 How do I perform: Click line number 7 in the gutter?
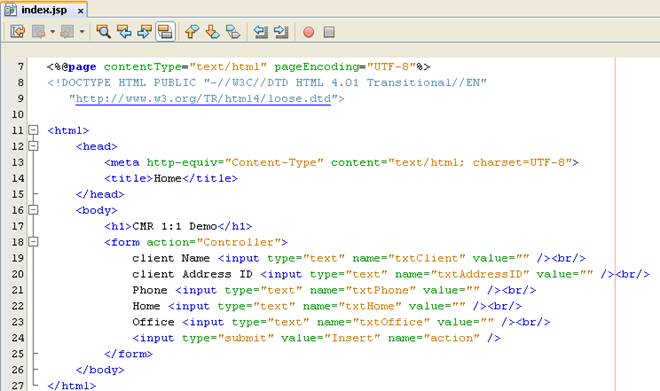click(x=21, y=67)
